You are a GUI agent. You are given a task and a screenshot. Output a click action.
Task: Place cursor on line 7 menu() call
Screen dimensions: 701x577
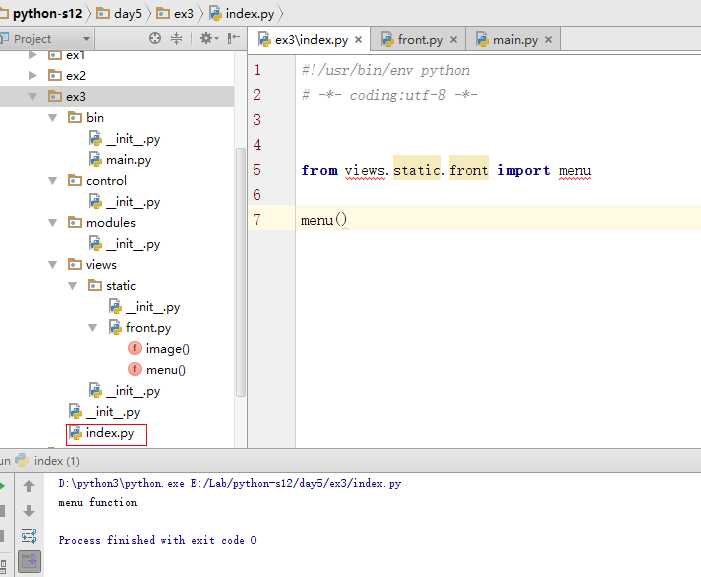point(324,220)
